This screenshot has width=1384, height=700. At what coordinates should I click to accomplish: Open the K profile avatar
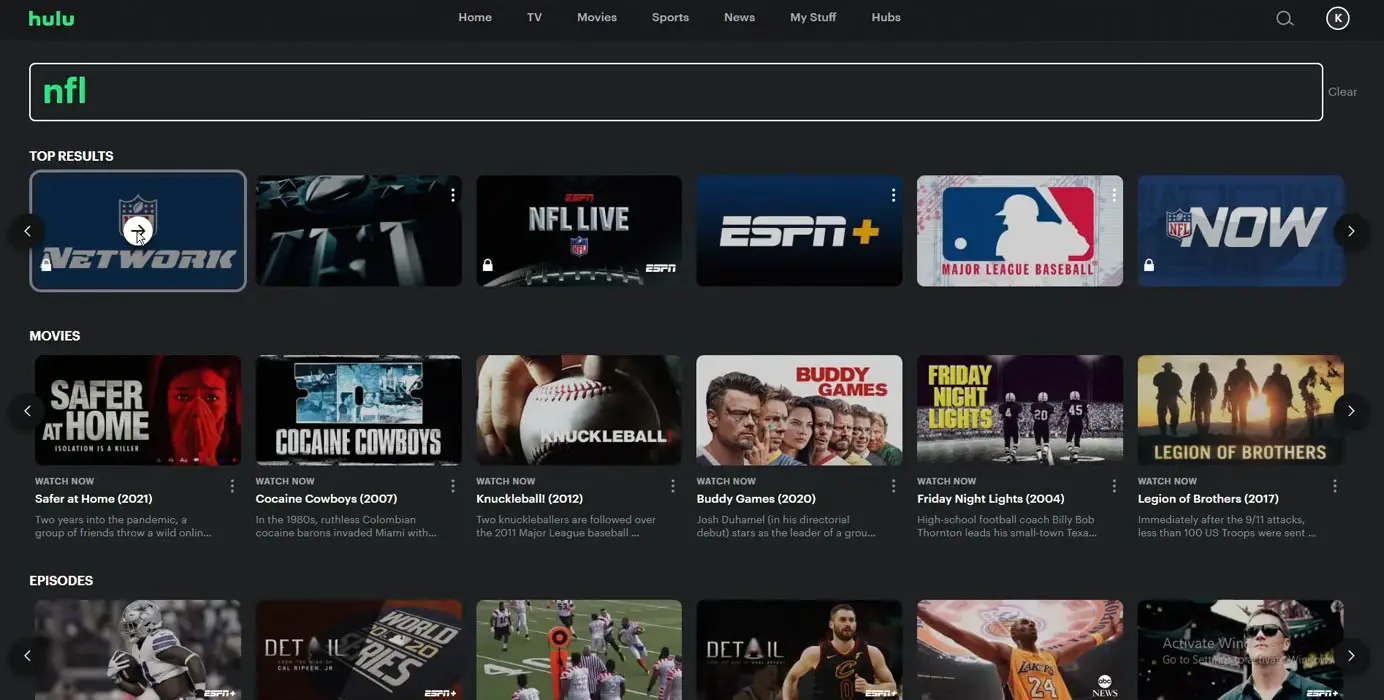(x=1337, y=18)
